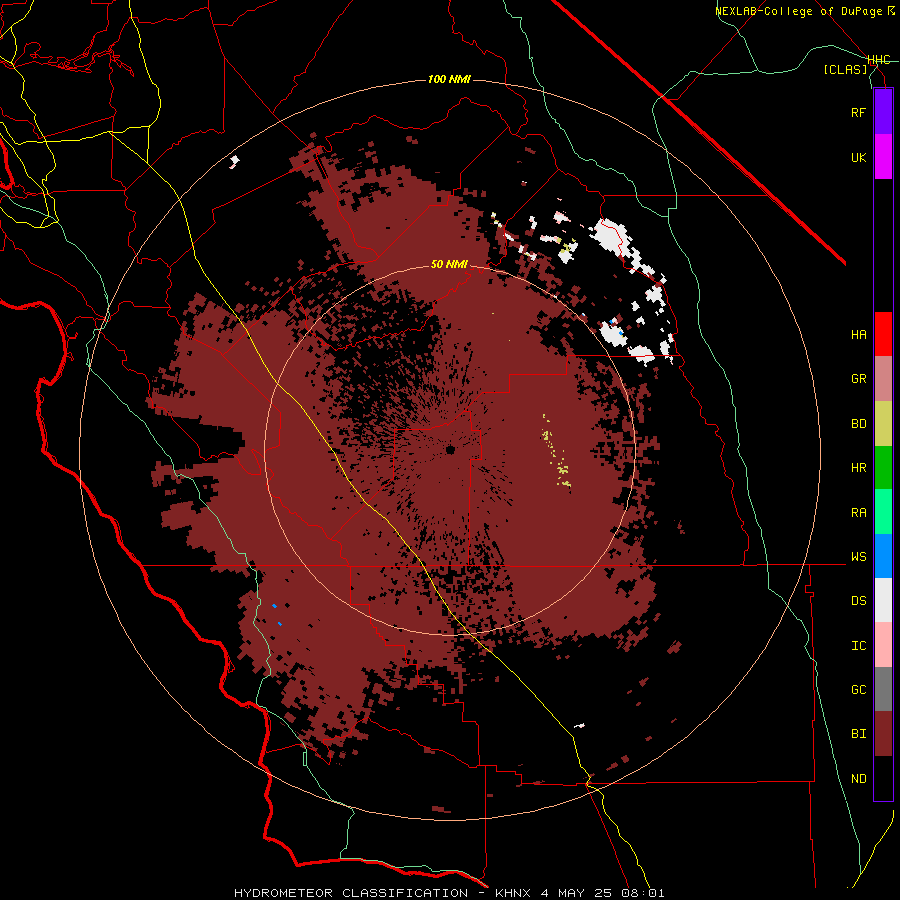Click the 08:01 timestamp
Image resolution: width=900 pixels, height=900 pixels.
tap(643, 893)
